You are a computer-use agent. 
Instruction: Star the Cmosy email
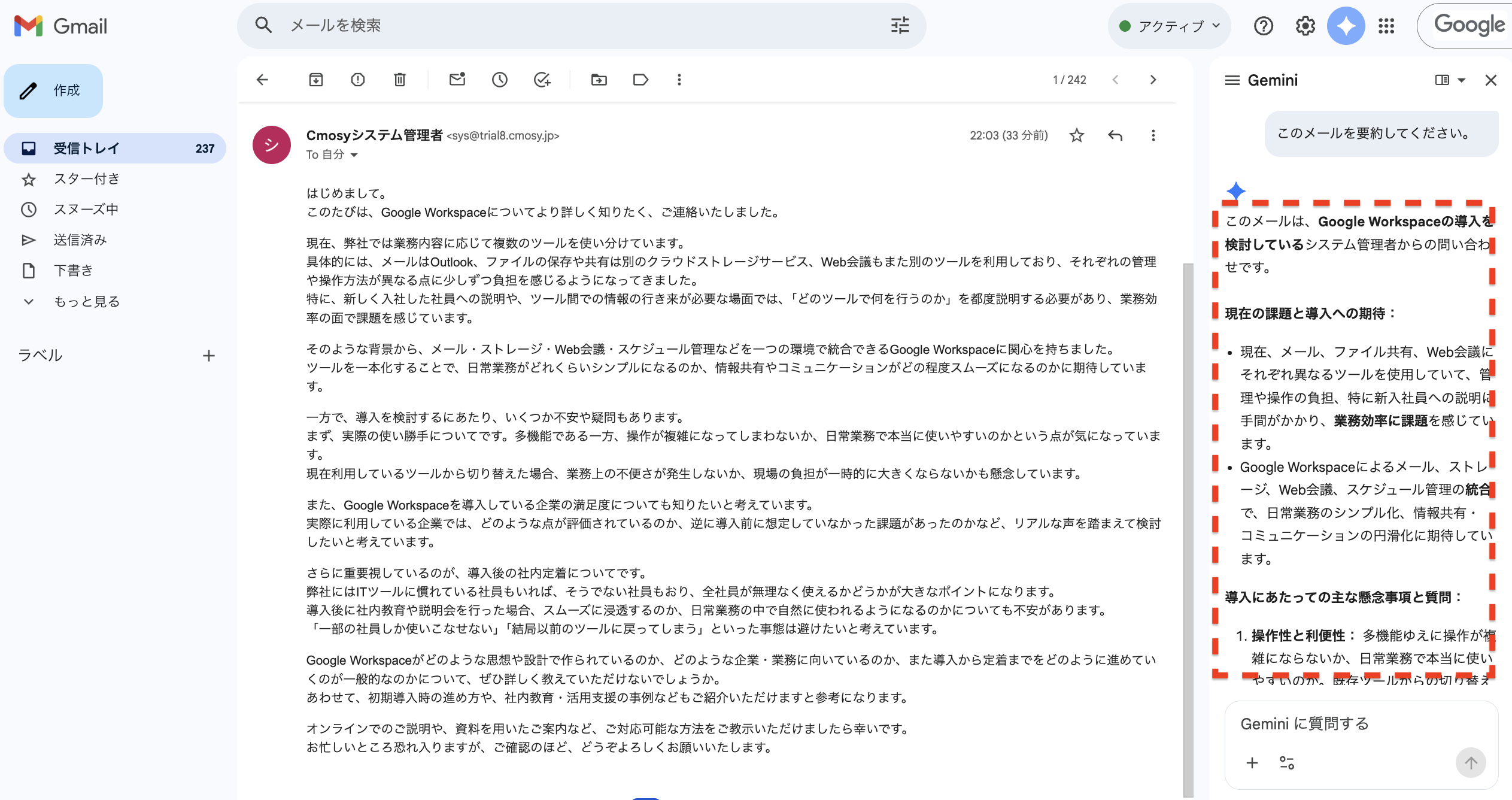point(1076,135)
